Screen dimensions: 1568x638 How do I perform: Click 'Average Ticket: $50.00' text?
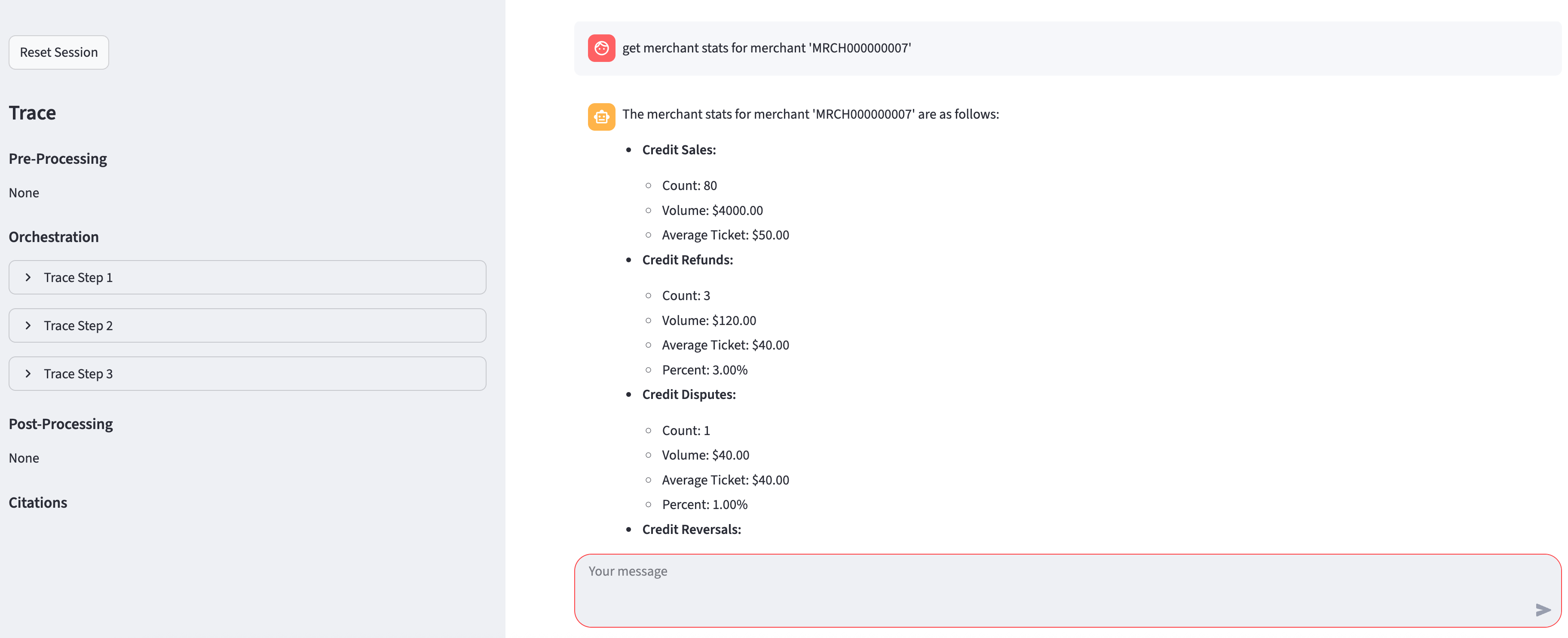coord(726,235)
